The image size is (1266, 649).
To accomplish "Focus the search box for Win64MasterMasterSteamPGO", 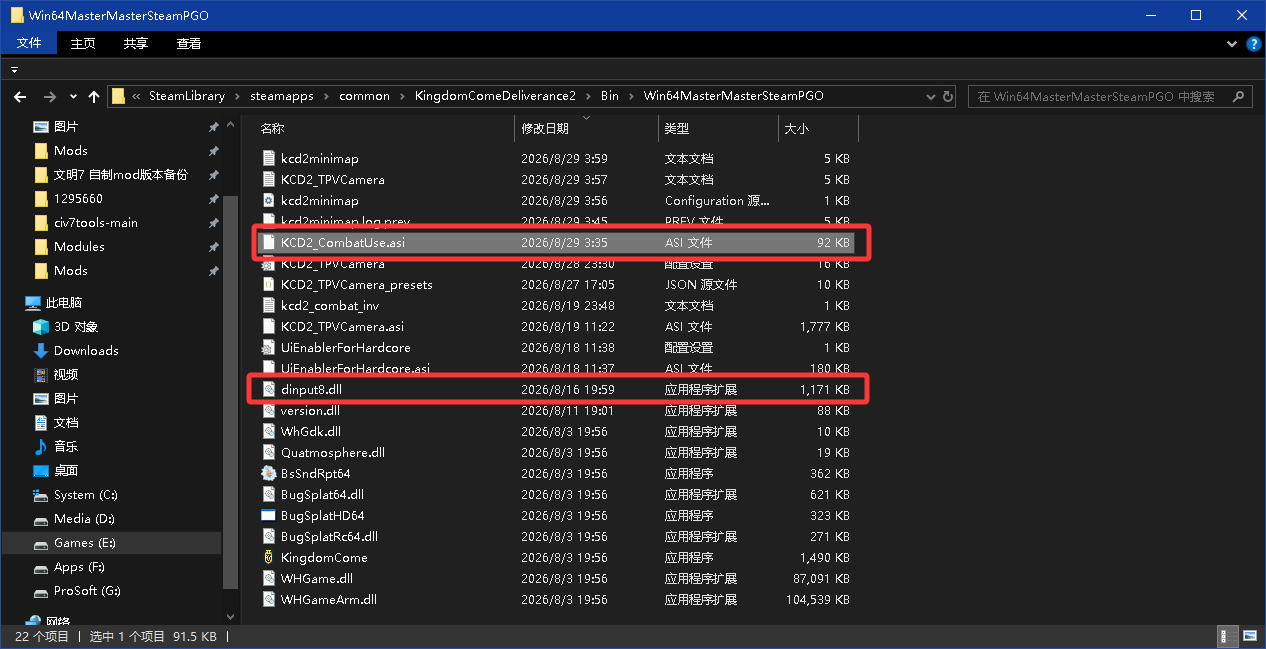I will (1110, 96).
